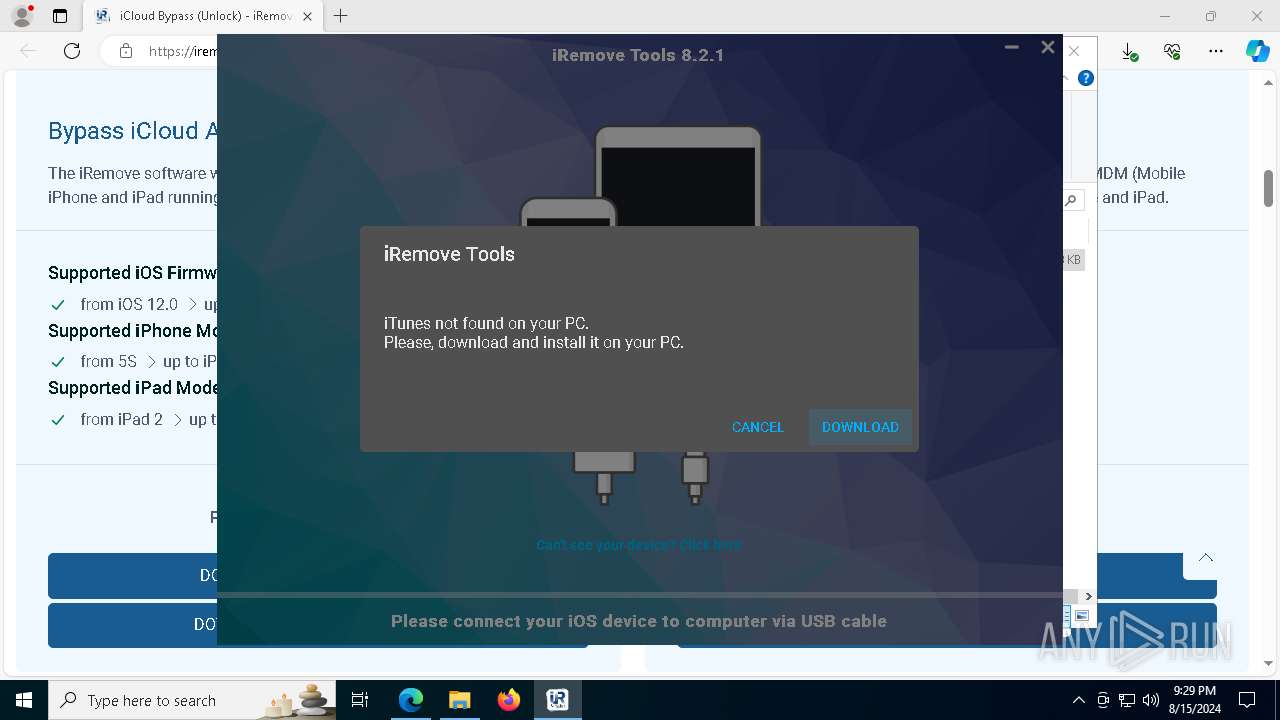Switch to large thumbnails view icon
1280x720 pixels.
(x=1082, y=616)
